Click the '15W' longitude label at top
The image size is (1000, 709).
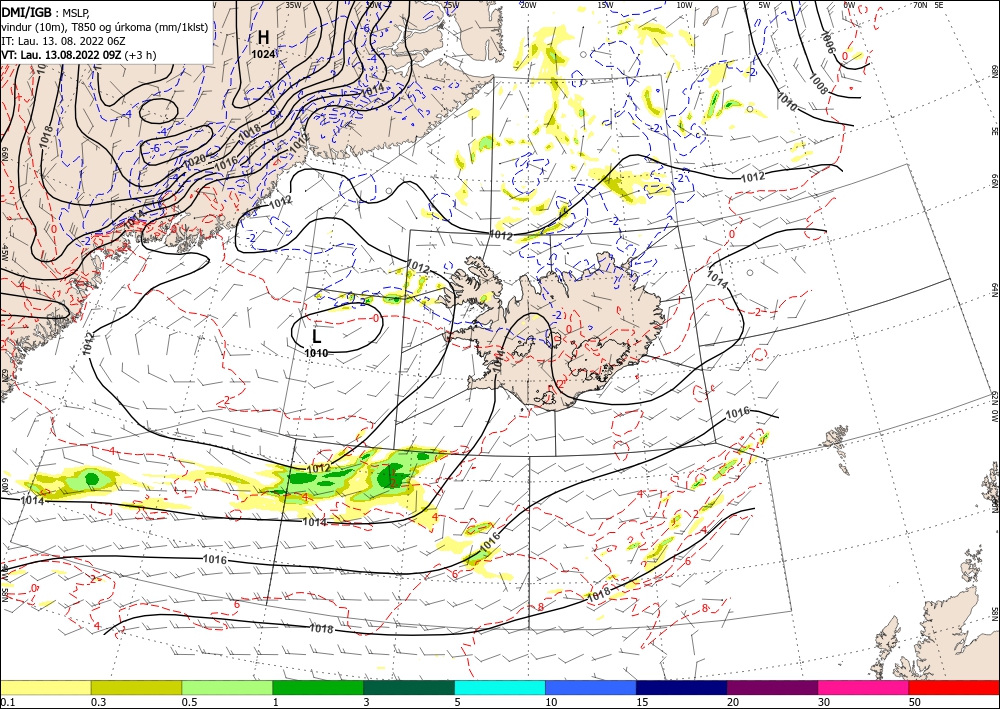pyautogui.click(x=606, y=5)
